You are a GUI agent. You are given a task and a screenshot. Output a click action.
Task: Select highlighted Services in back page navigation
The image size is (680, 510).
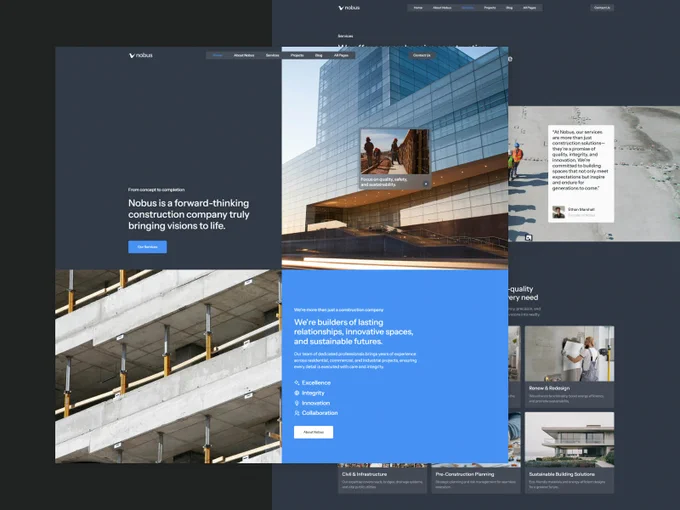tap(468, 8)
